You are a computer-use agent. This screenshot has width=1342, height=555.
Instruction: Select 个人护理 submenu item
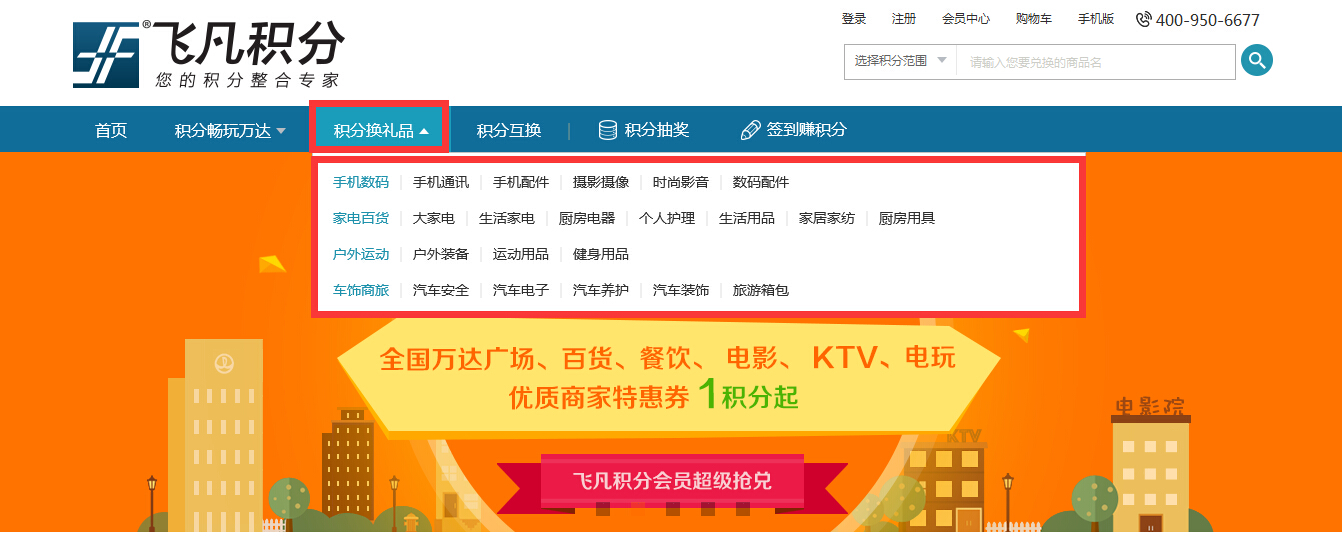pos(667,218)
